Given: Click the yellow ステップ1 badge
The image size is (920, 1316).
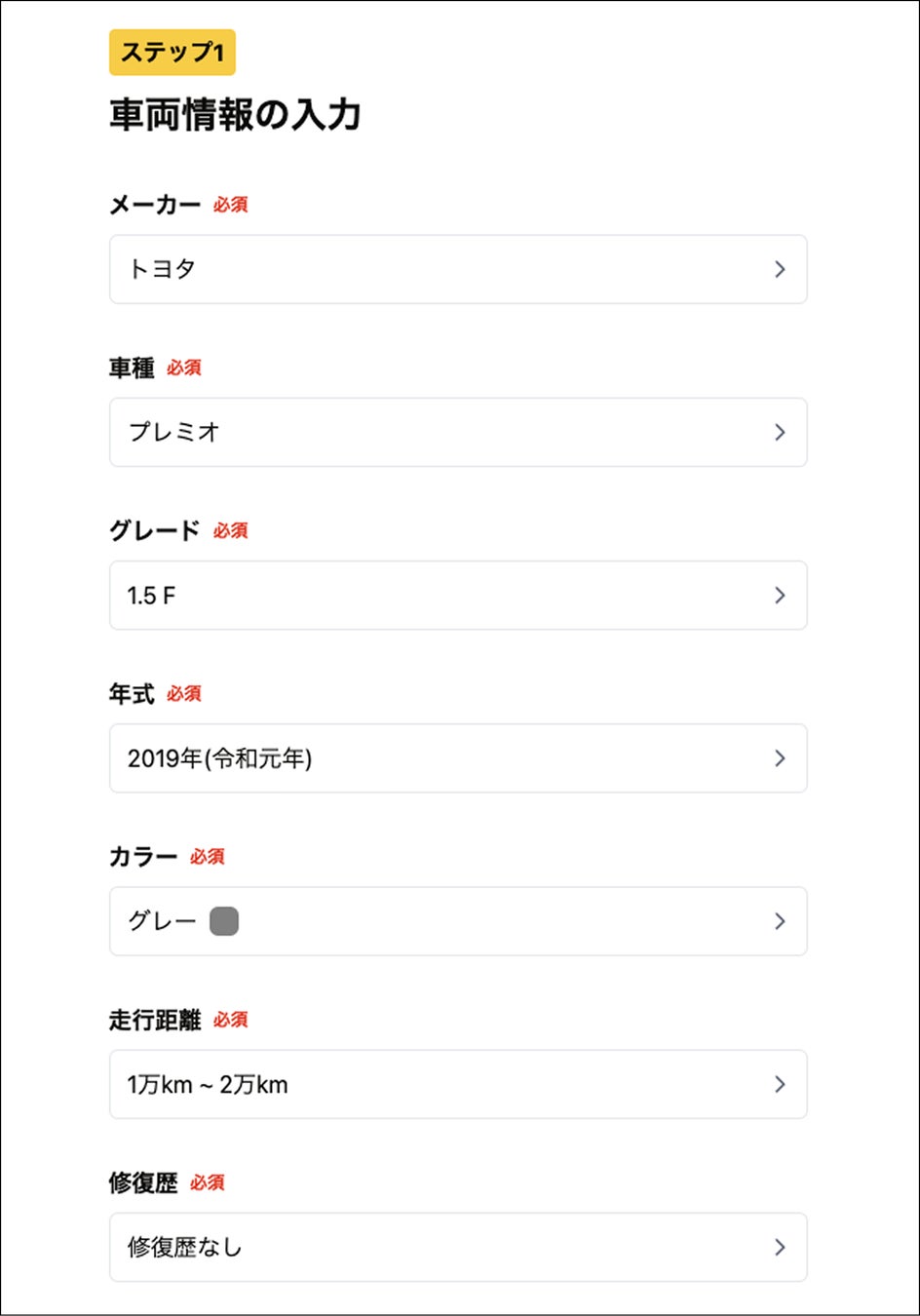Looking at the screenshot, I should [172, 53].
